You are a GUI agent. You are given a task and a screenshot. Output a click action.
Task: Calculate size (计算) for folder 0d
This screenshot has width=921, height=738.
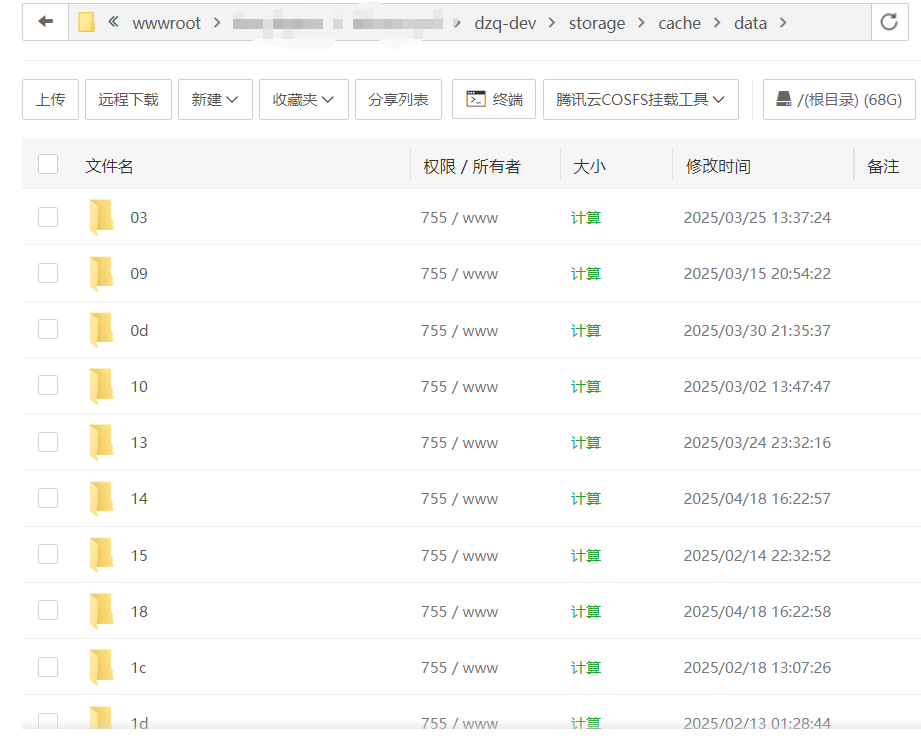click(x=586, y=330)
